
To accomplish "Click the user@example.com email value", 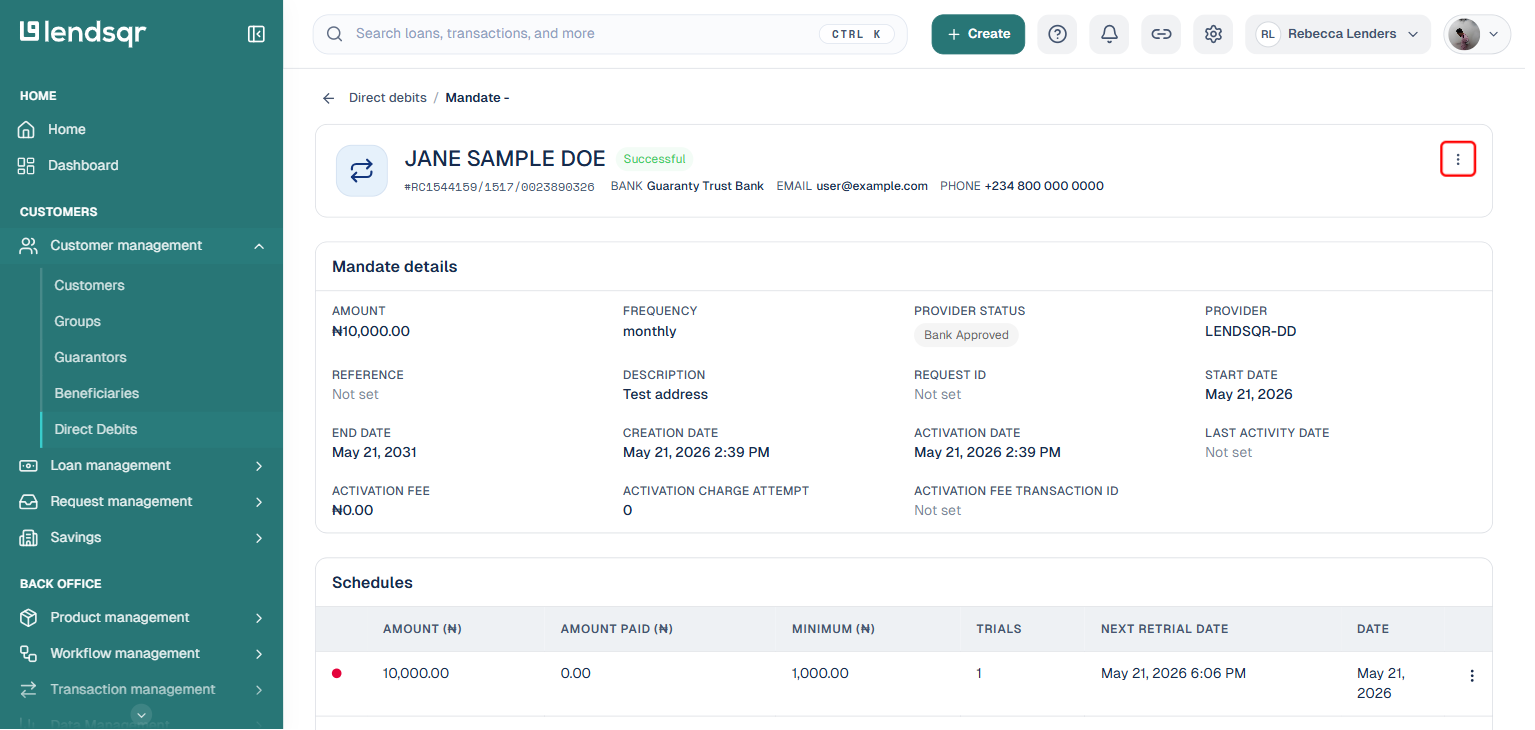I will click(872, 186).
